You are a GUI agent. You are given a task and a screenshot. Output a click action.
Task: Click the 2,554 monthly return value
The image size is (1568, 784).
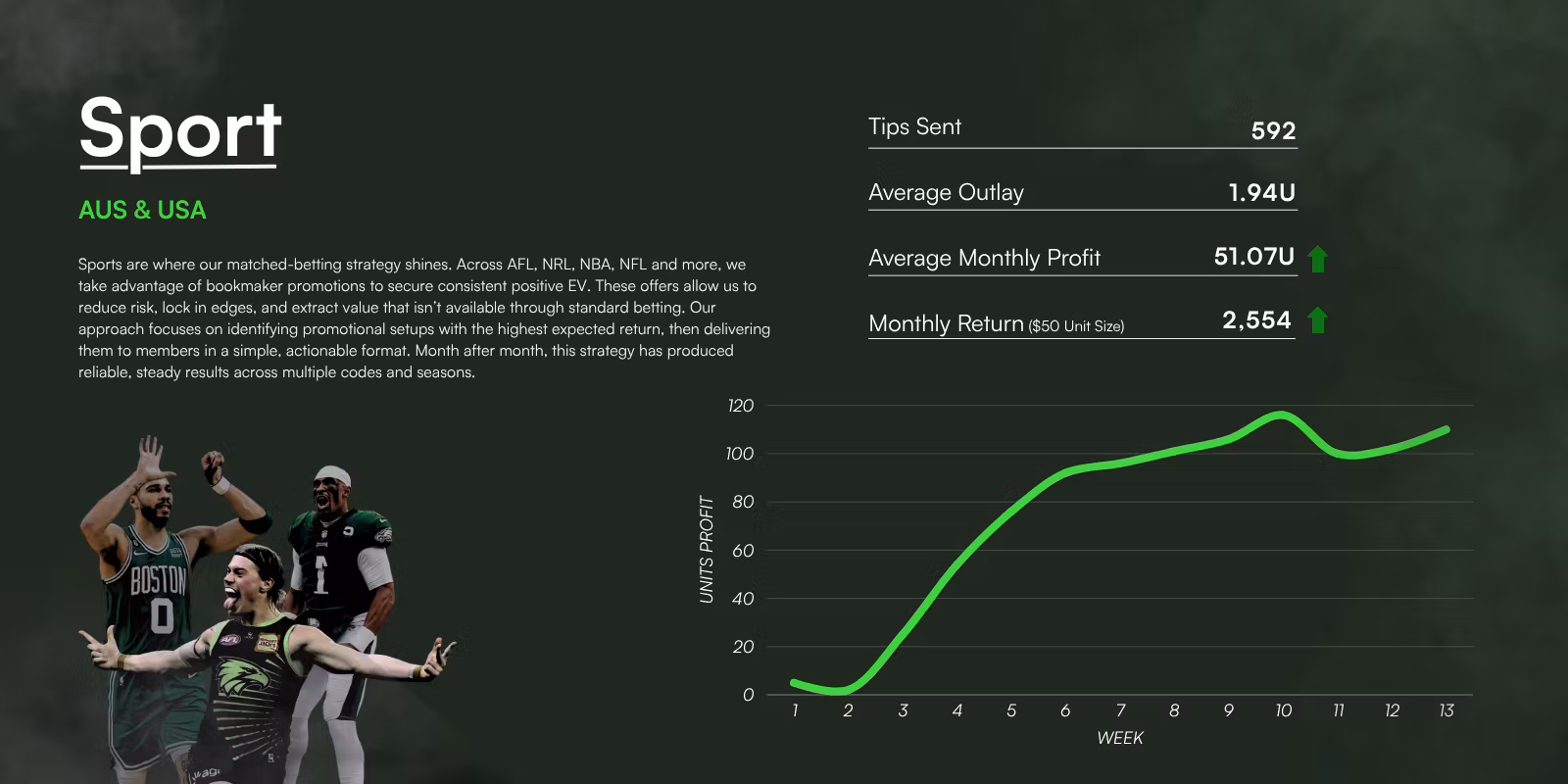1256,320
